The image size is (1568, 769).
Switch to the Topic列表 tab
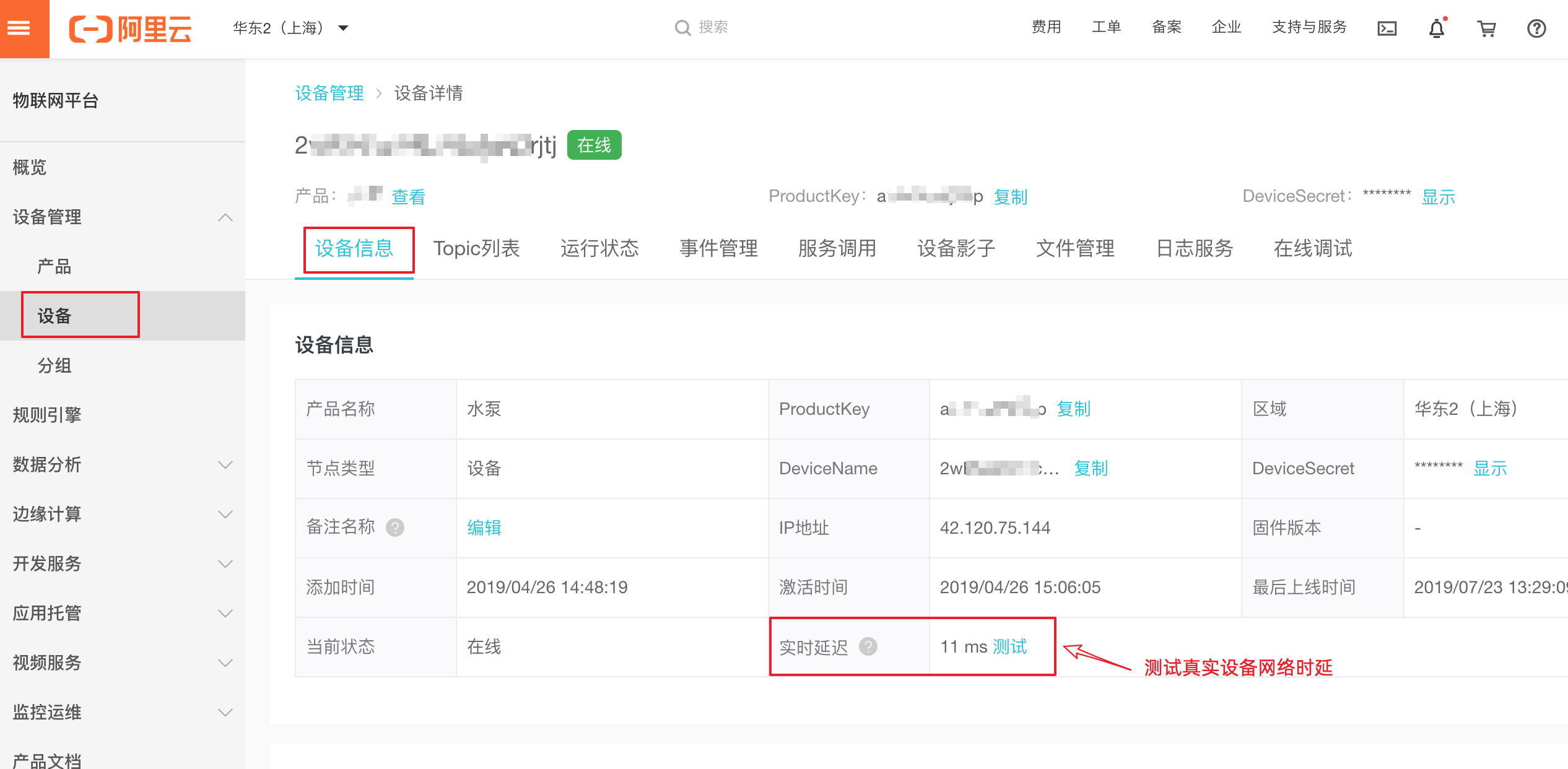(x=476, y=248)
